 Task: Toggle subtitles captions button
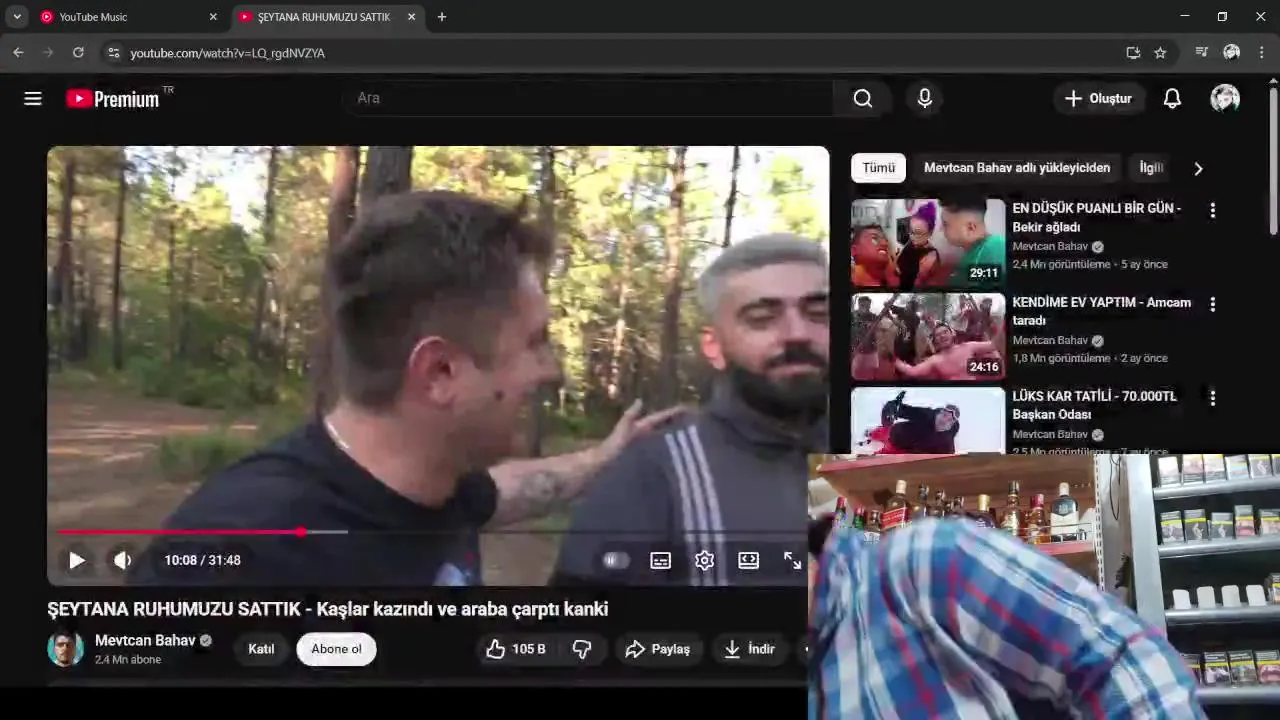tap(661, 560)
